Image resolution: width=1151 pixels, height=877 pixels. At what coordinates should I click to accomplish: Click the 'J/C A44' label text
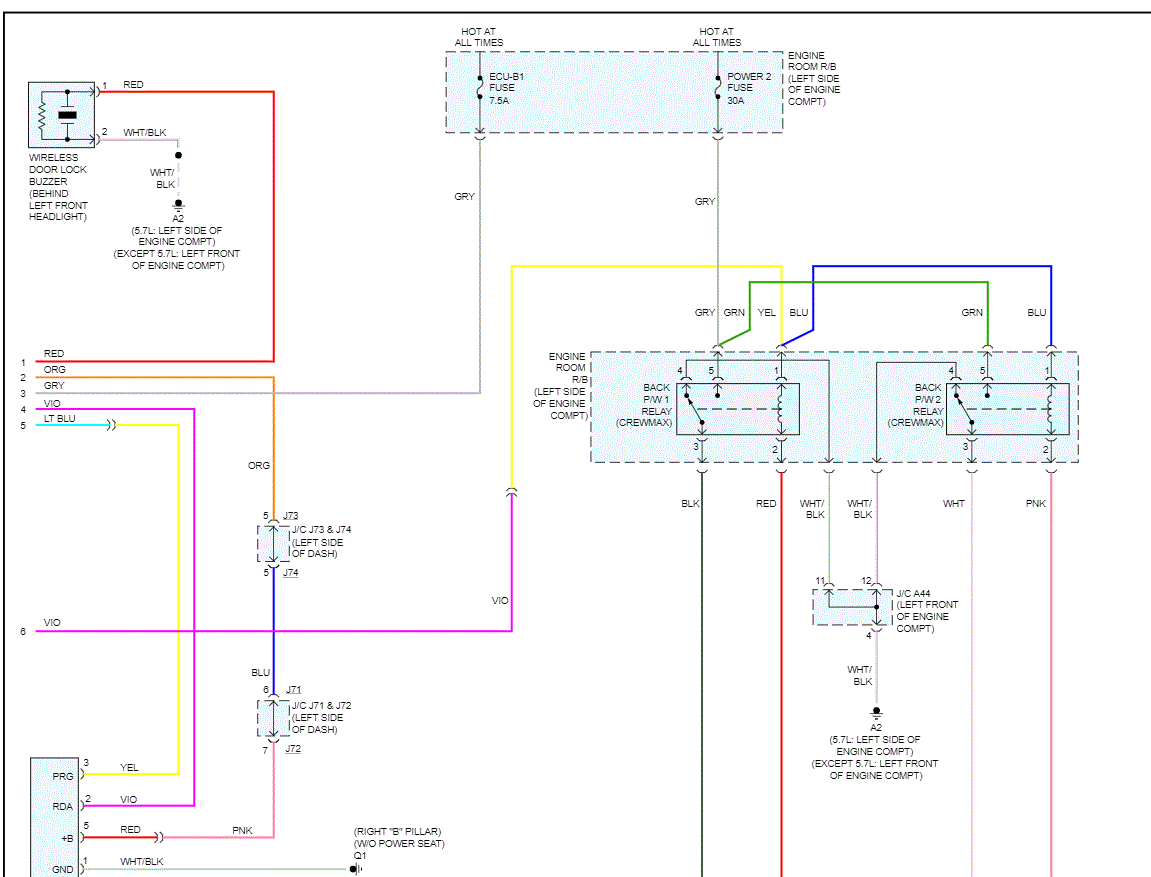[913, 593]
